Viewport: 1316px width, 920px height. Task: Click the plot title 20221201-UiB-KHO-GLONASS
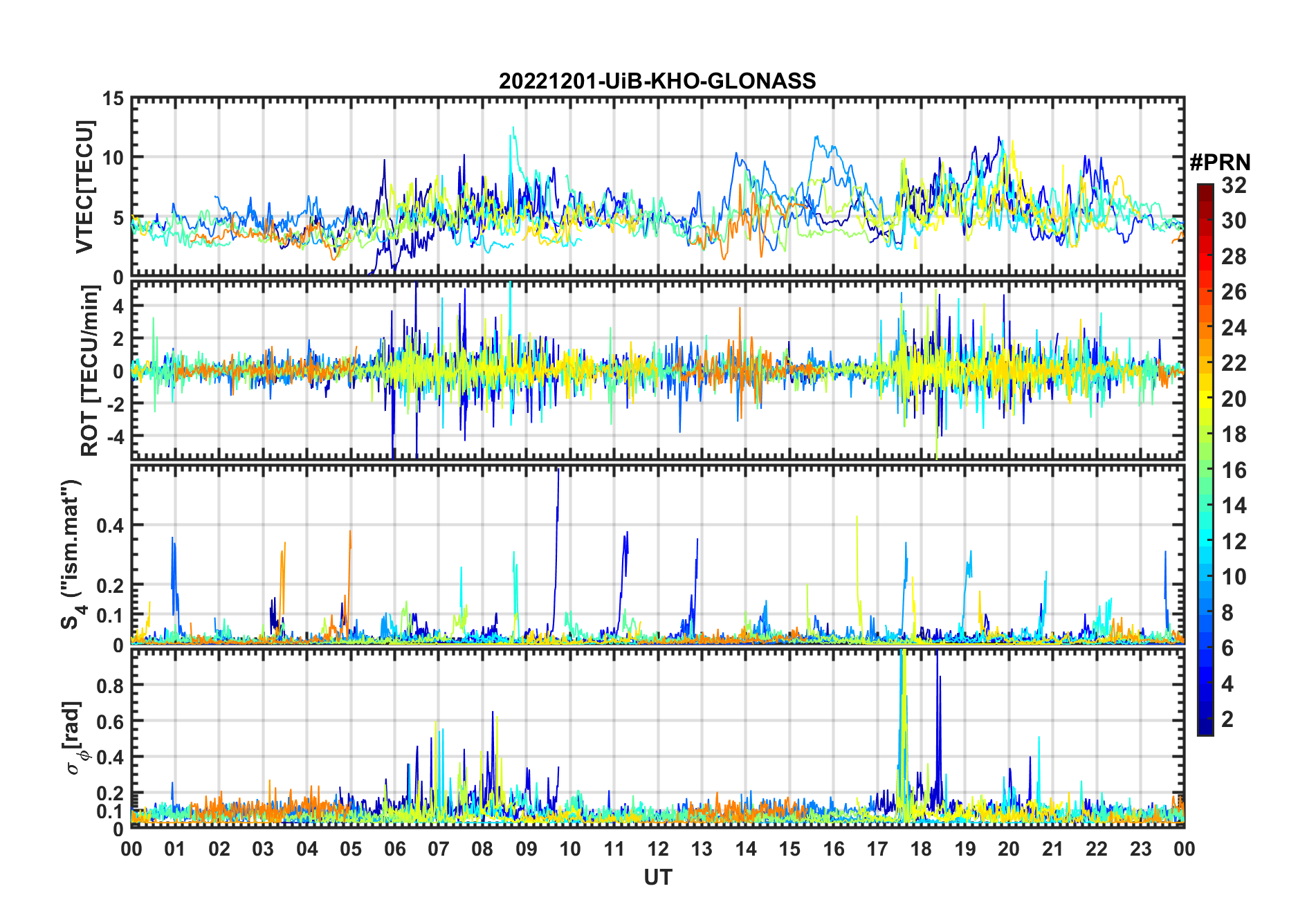click(657, 82)
